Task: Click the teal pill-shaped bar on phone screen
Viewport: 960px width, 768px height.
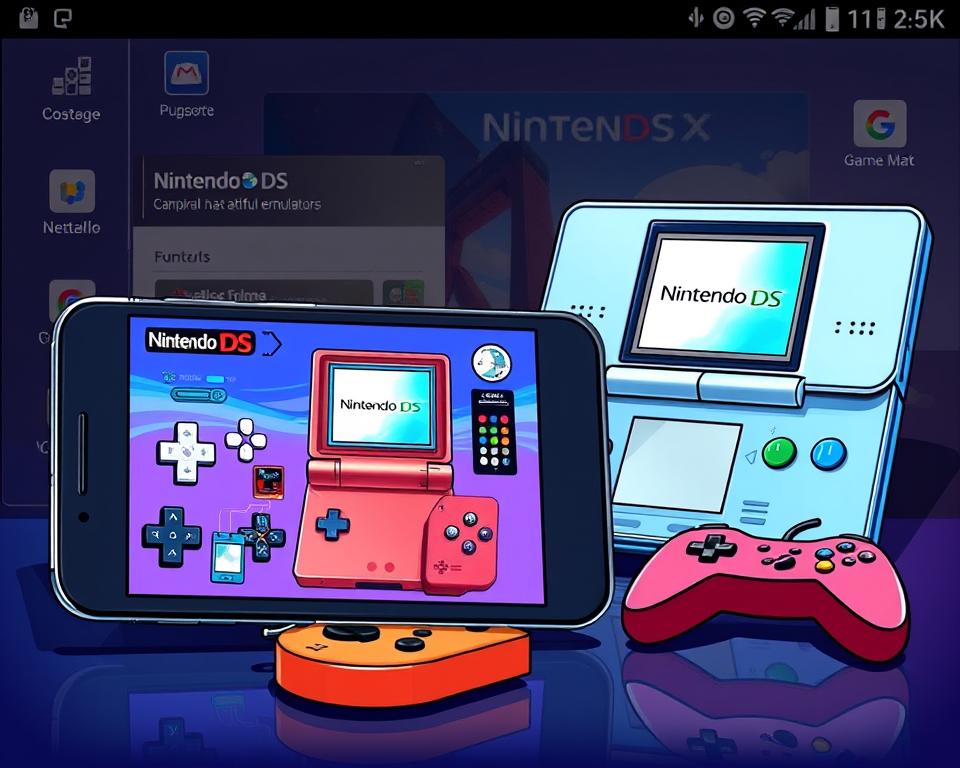Action: [x=198, y=395]
